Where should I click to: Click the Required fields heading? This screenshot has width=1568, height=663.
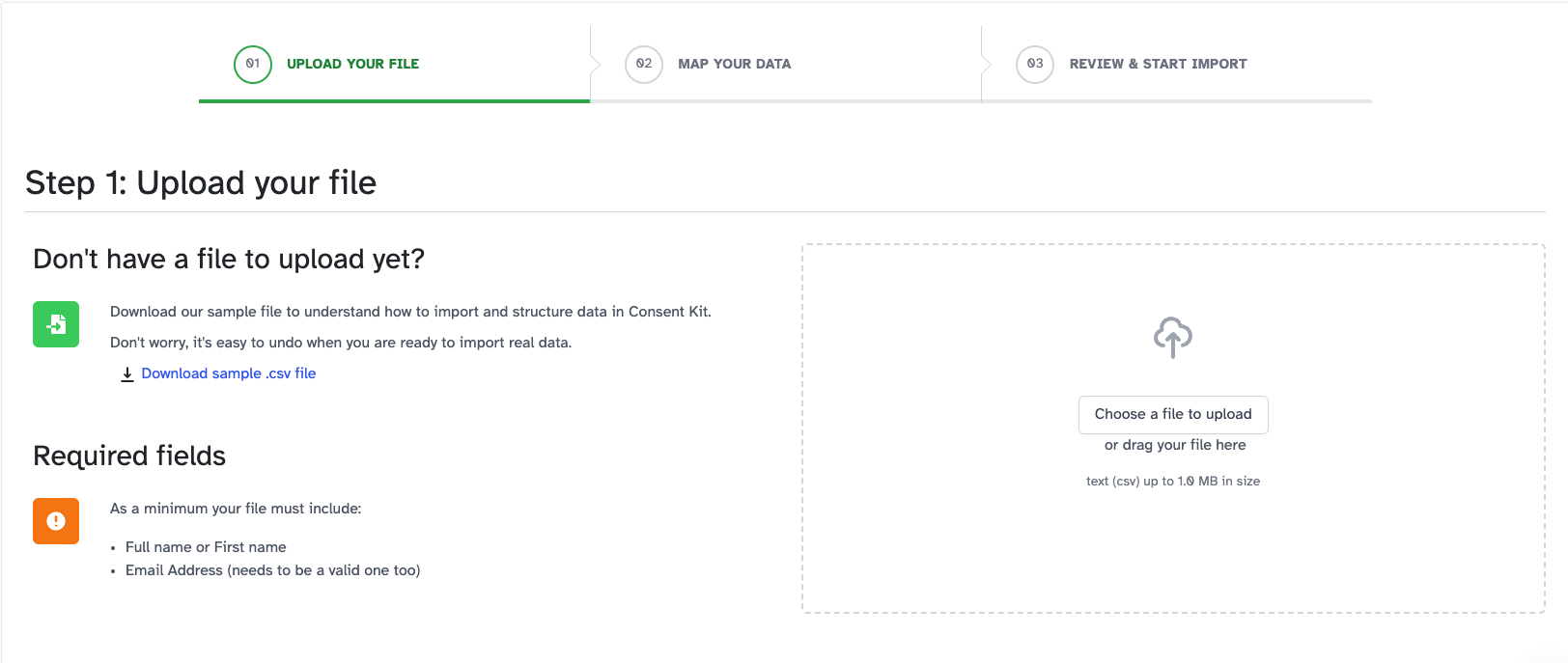[x=129, y=456]
